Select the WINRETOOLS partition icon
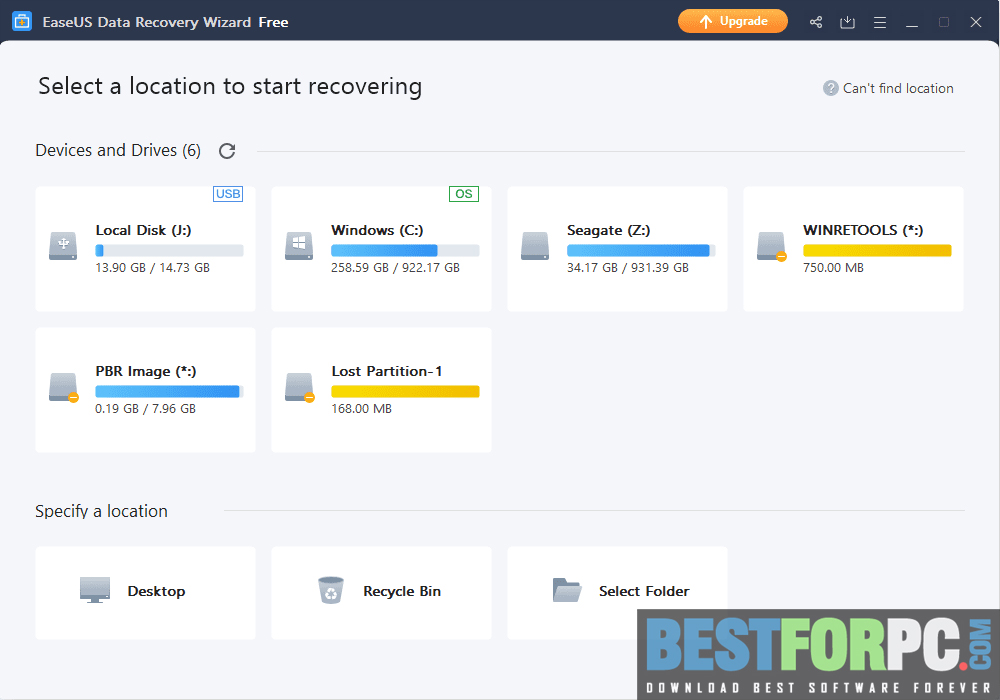 (x=771, y=247)
